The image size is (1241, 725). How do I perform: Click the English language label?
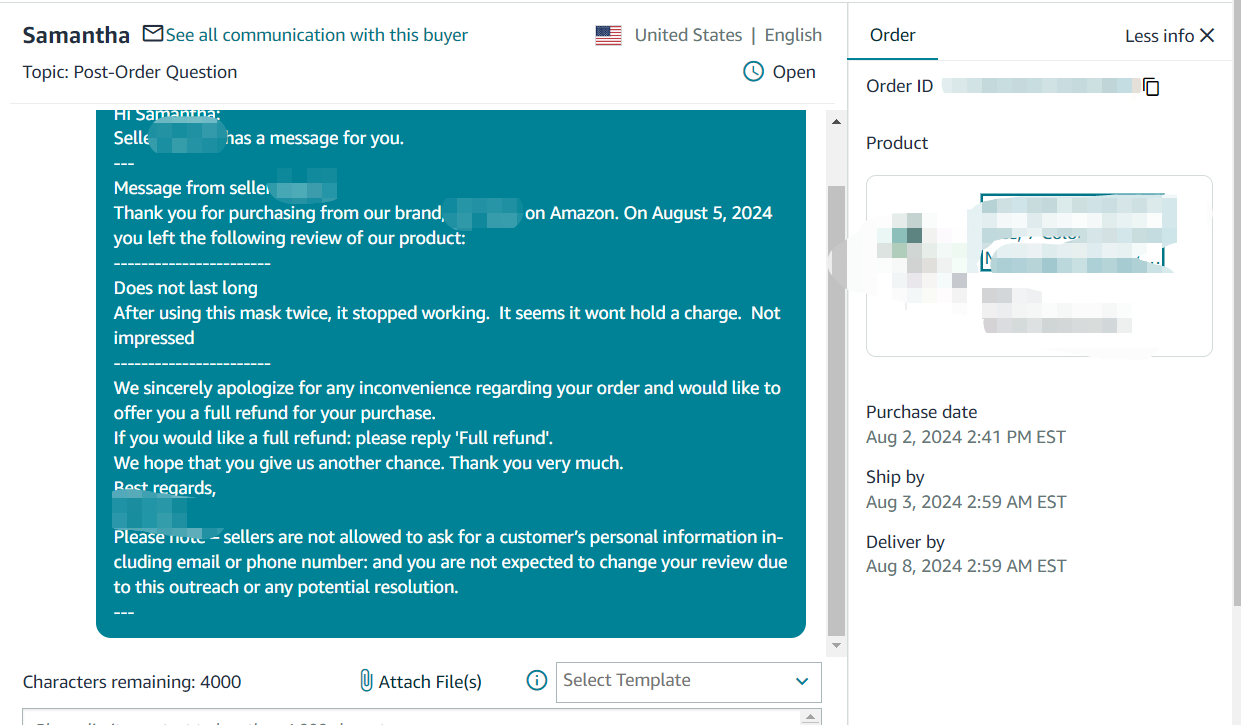(x=793, y=35)
